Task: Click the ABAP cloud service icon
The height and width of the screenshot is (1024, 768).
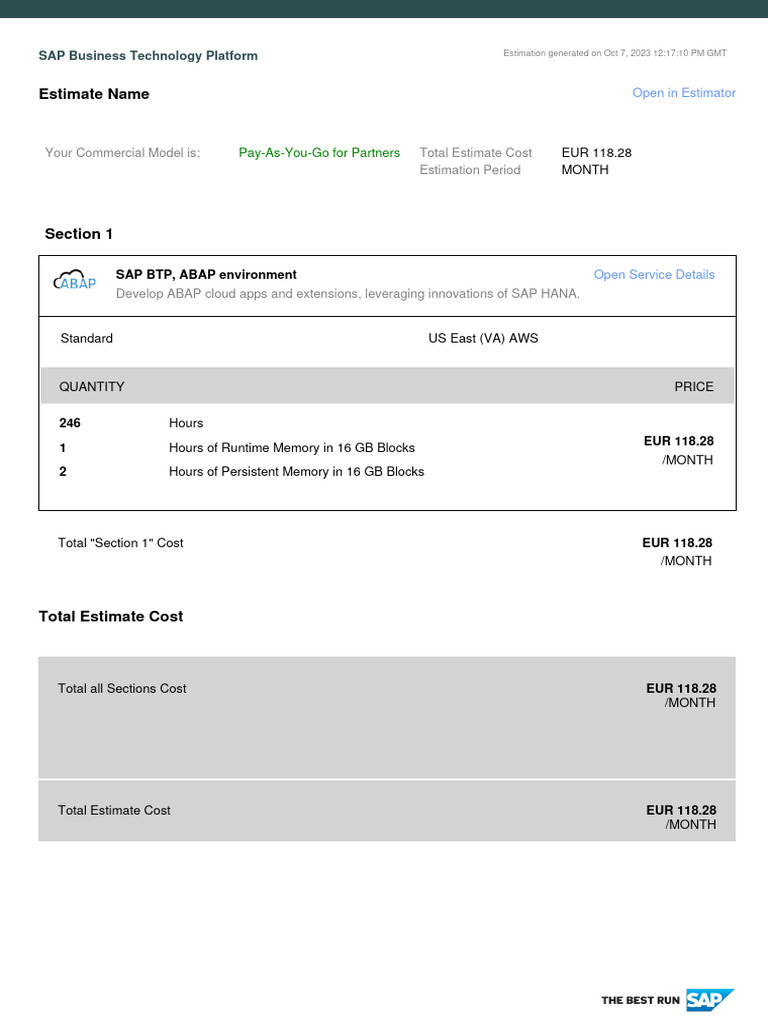Action: tap(75, 281)
